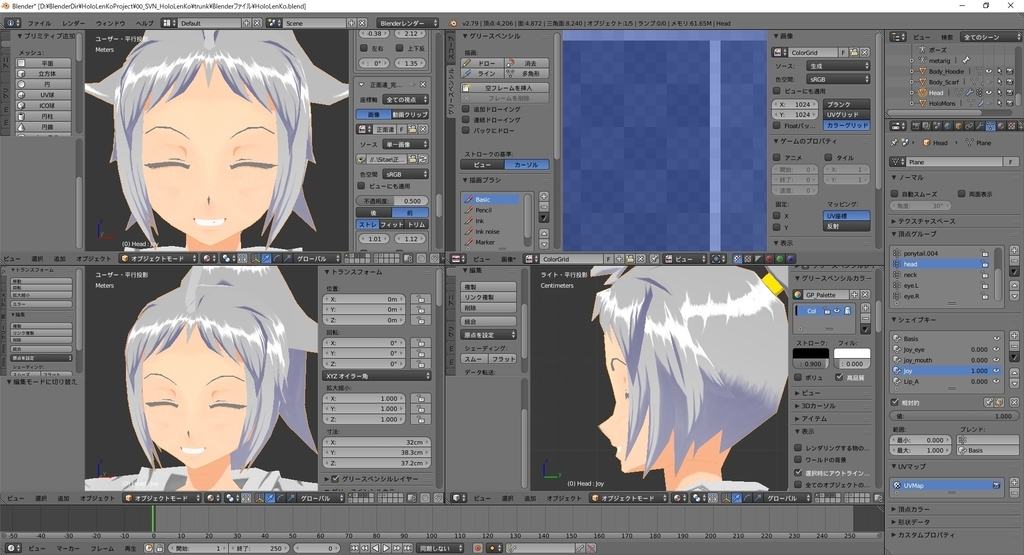Open the Object cube tab in Properties

pos(959,126)
